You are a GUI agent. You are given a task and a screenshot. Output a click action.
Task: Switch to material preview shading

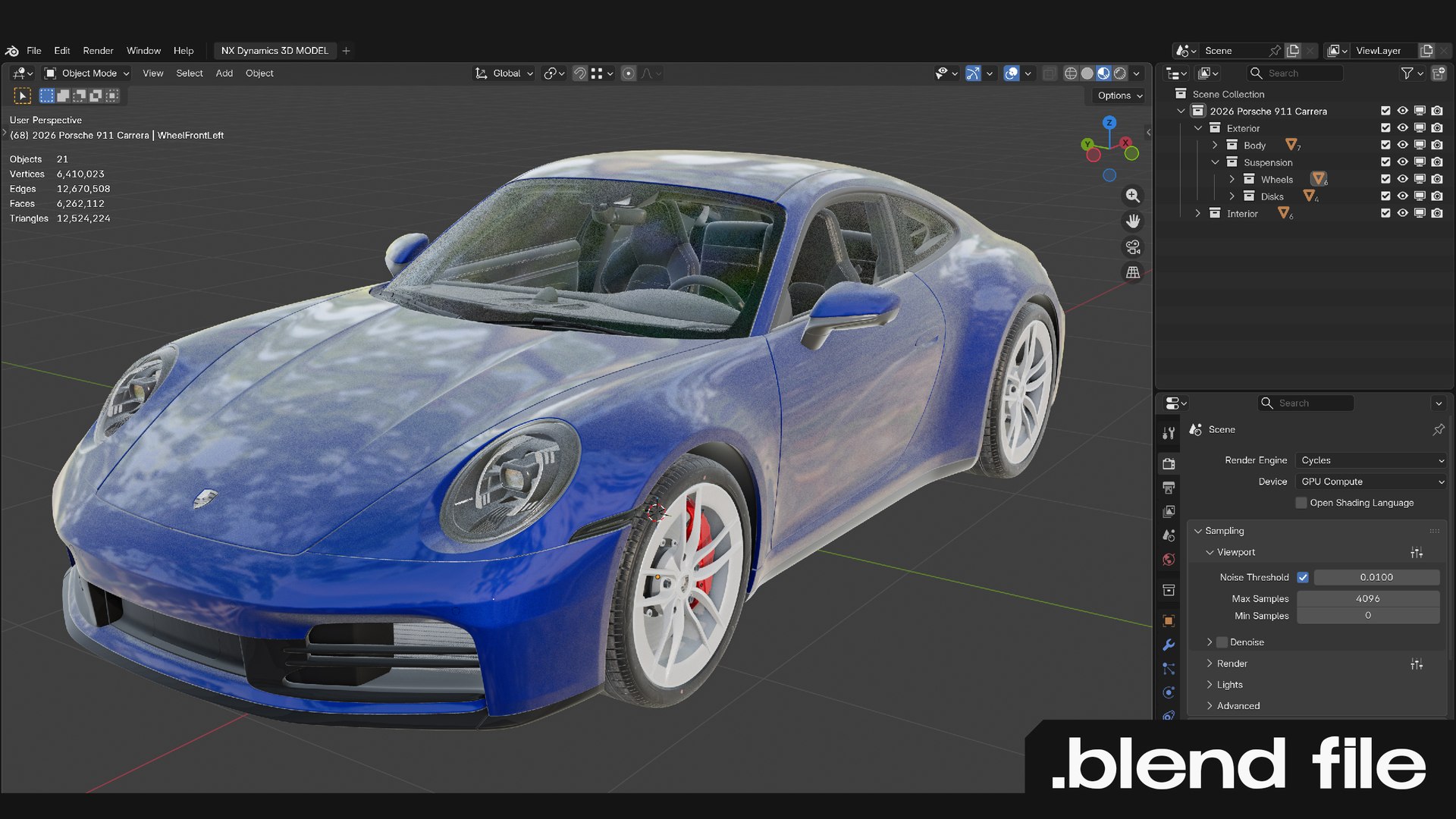pyautogui.click(x=1103, y=74)
